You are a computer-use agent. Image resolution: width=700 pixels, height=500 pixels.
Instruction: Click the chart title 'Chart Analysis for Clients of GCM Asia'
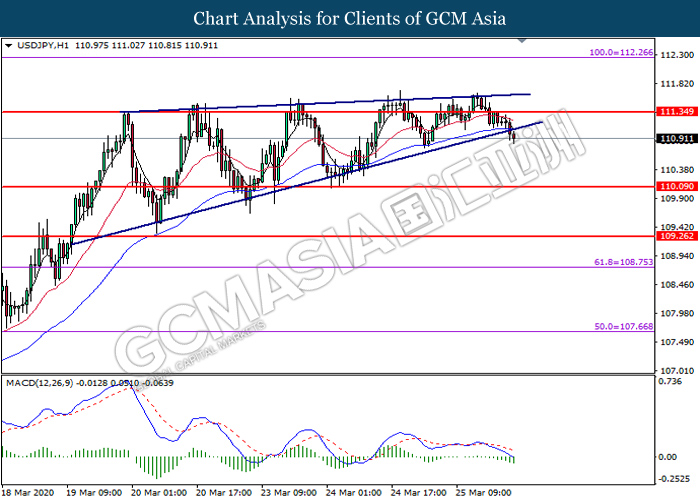(x=349, y=18)
